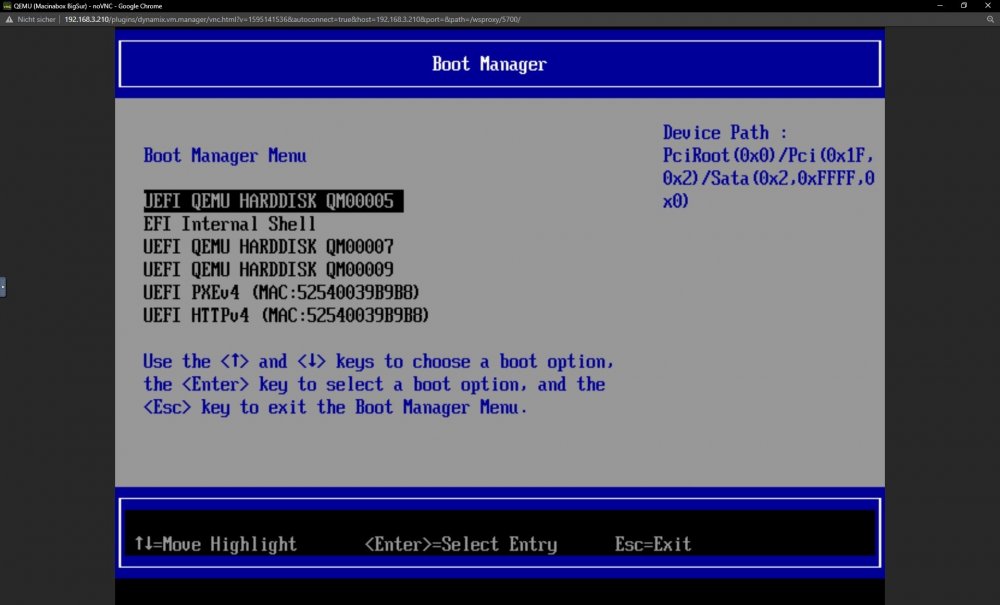This screenshot has height=605, width=1000.
Task: Click the PciRoot device path value
Action: [768, 178]
